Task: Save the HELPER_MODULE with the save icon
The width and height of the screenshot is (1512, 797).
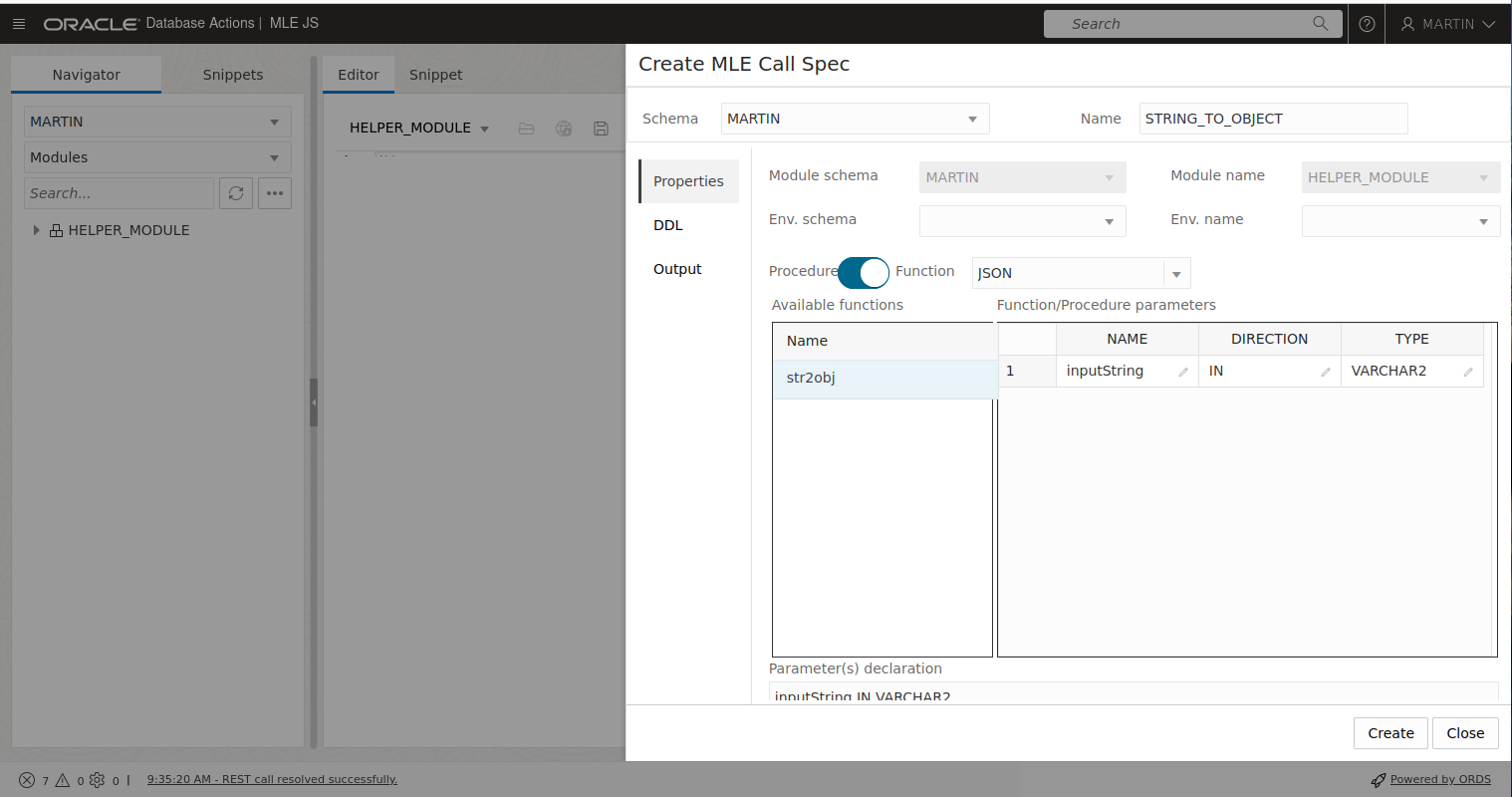Action: coord(600,128)
